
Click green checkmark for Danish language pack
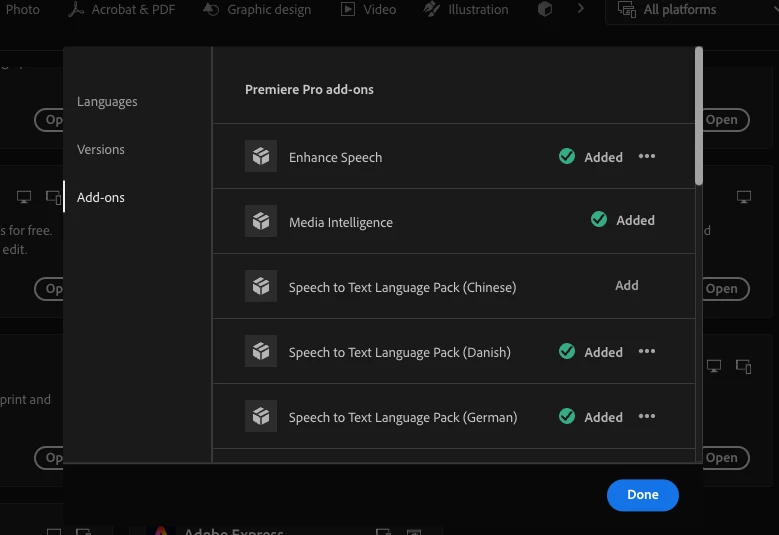pyautogui.click(x=567, y=351)
